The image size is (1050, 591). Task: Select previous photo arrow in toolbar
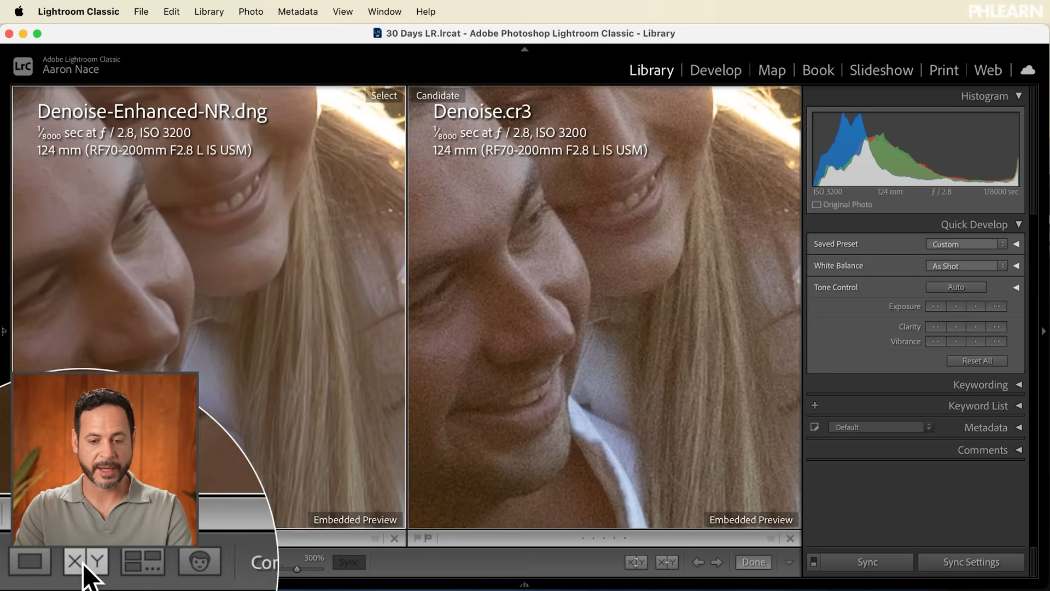click(698, 562)
